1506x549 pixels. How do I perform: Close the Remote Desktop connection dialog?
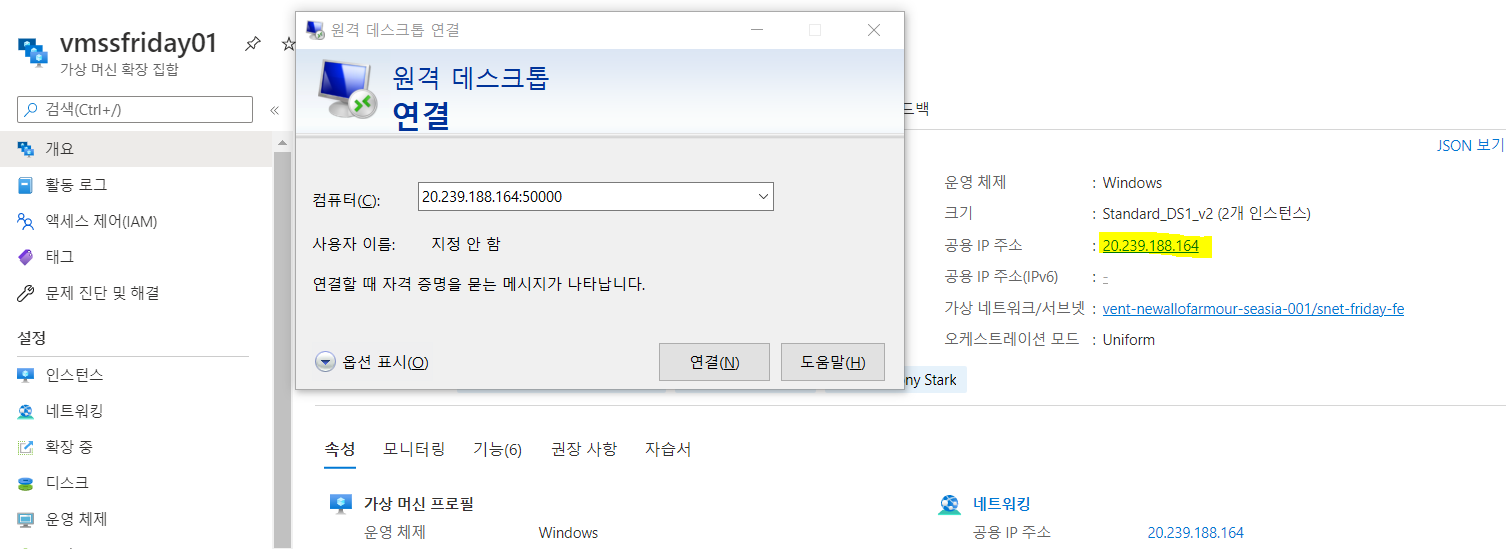coord(874,30)
